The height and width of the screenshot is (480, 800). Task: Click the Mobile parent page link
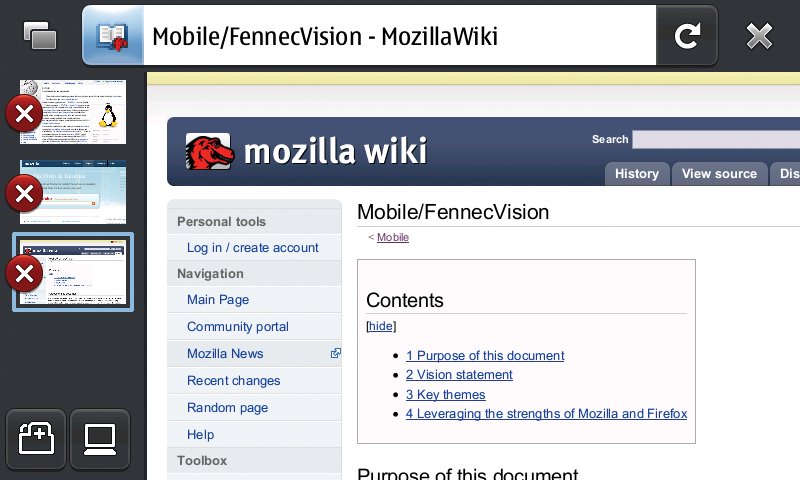(393, 237)
